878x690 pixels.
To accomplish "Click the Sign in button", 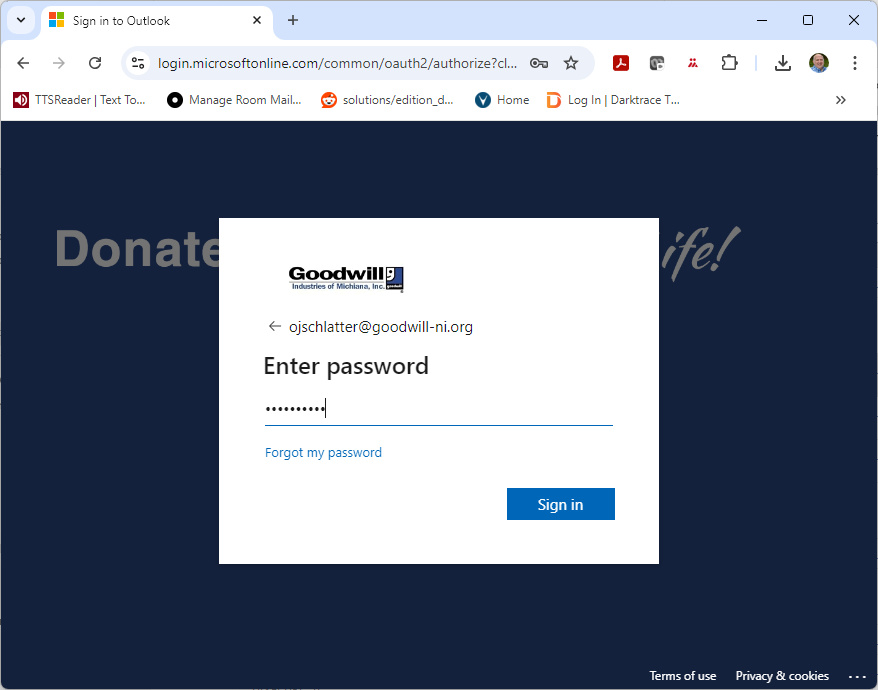I will (x=561, y=504).
